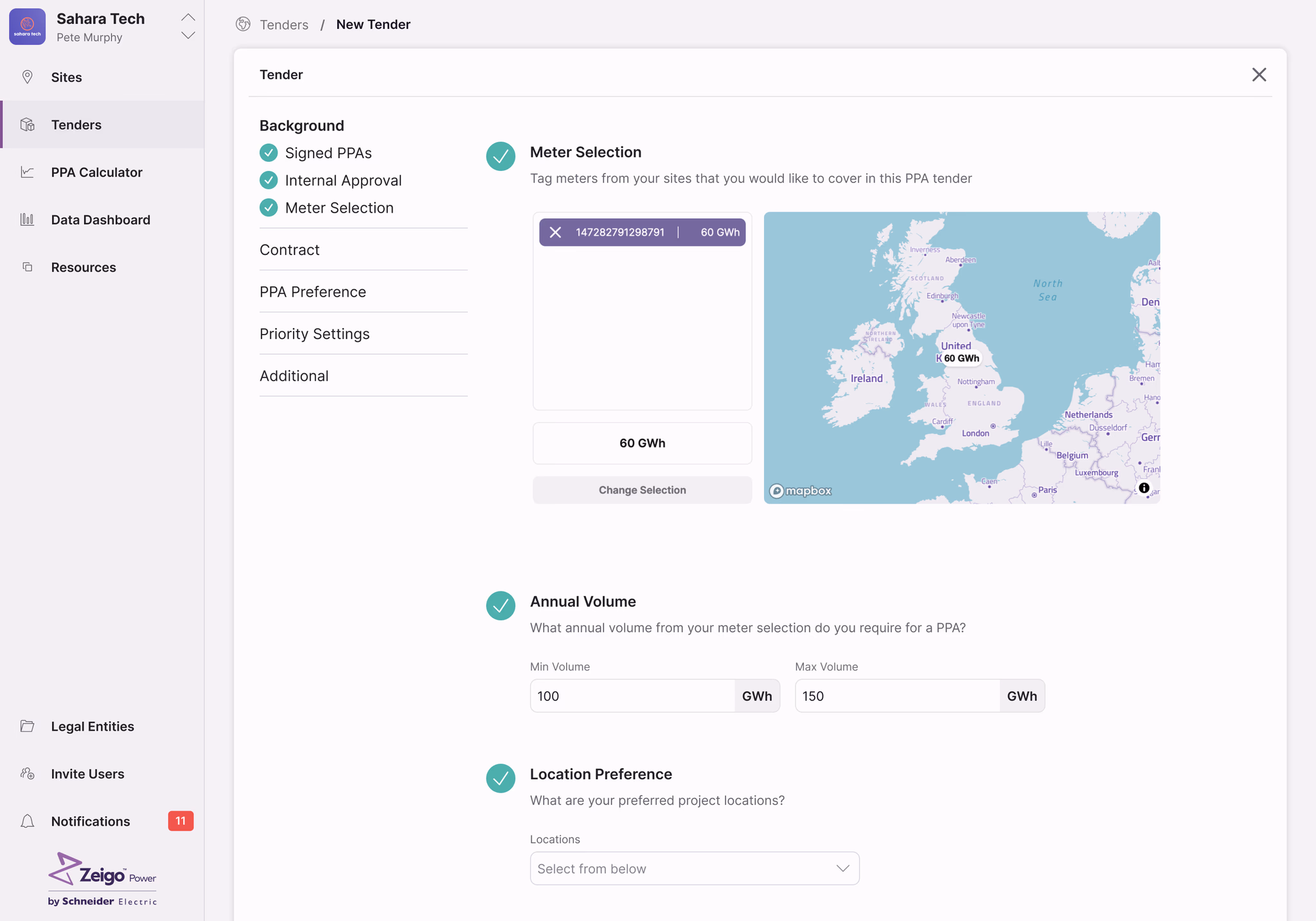Expand the Sahara Tech organization switcher
1316x921 pixels.
coord(188,26)
